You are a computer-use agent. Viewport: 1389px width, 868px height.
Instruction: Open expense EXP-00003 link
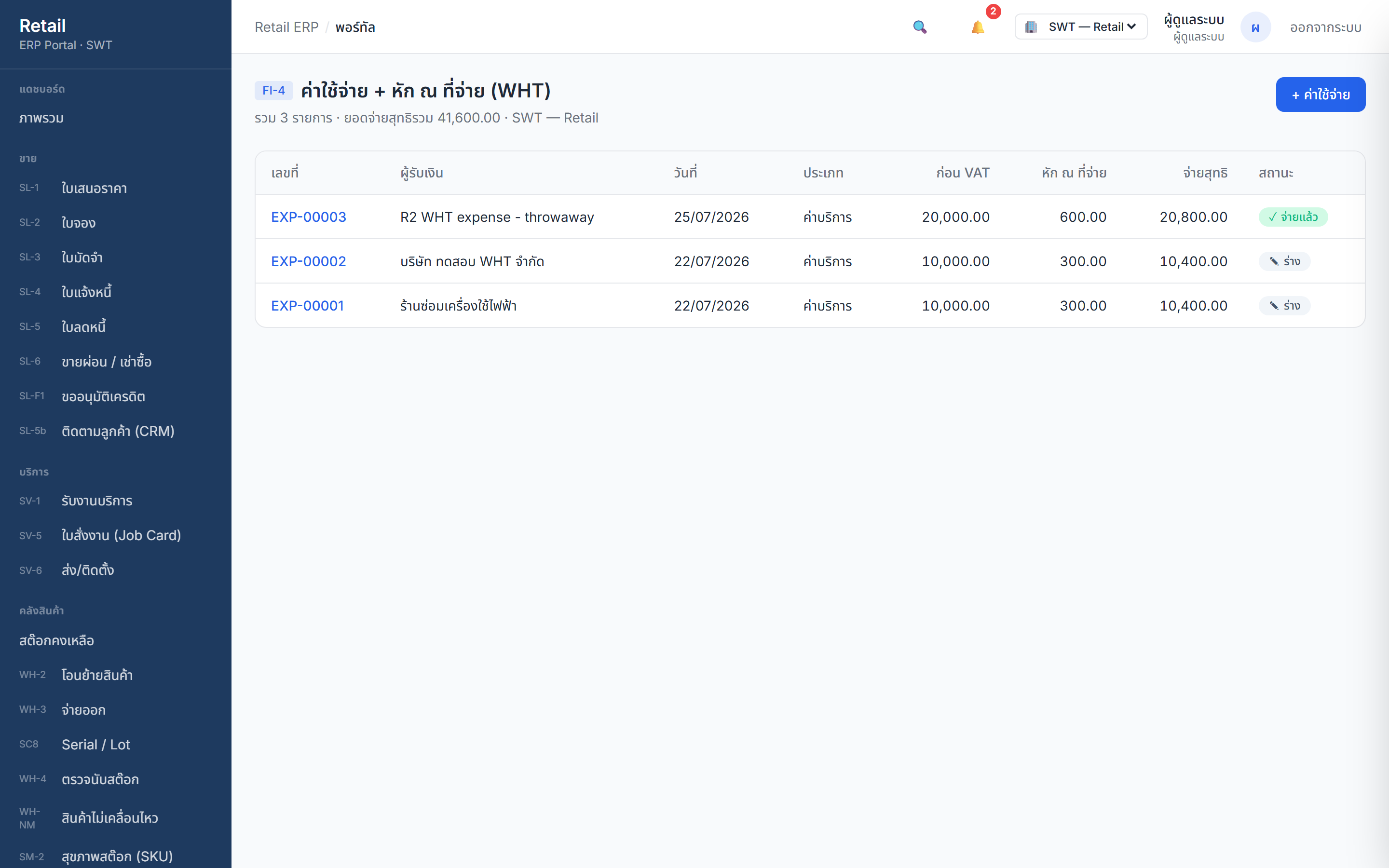tap(308, 217)
